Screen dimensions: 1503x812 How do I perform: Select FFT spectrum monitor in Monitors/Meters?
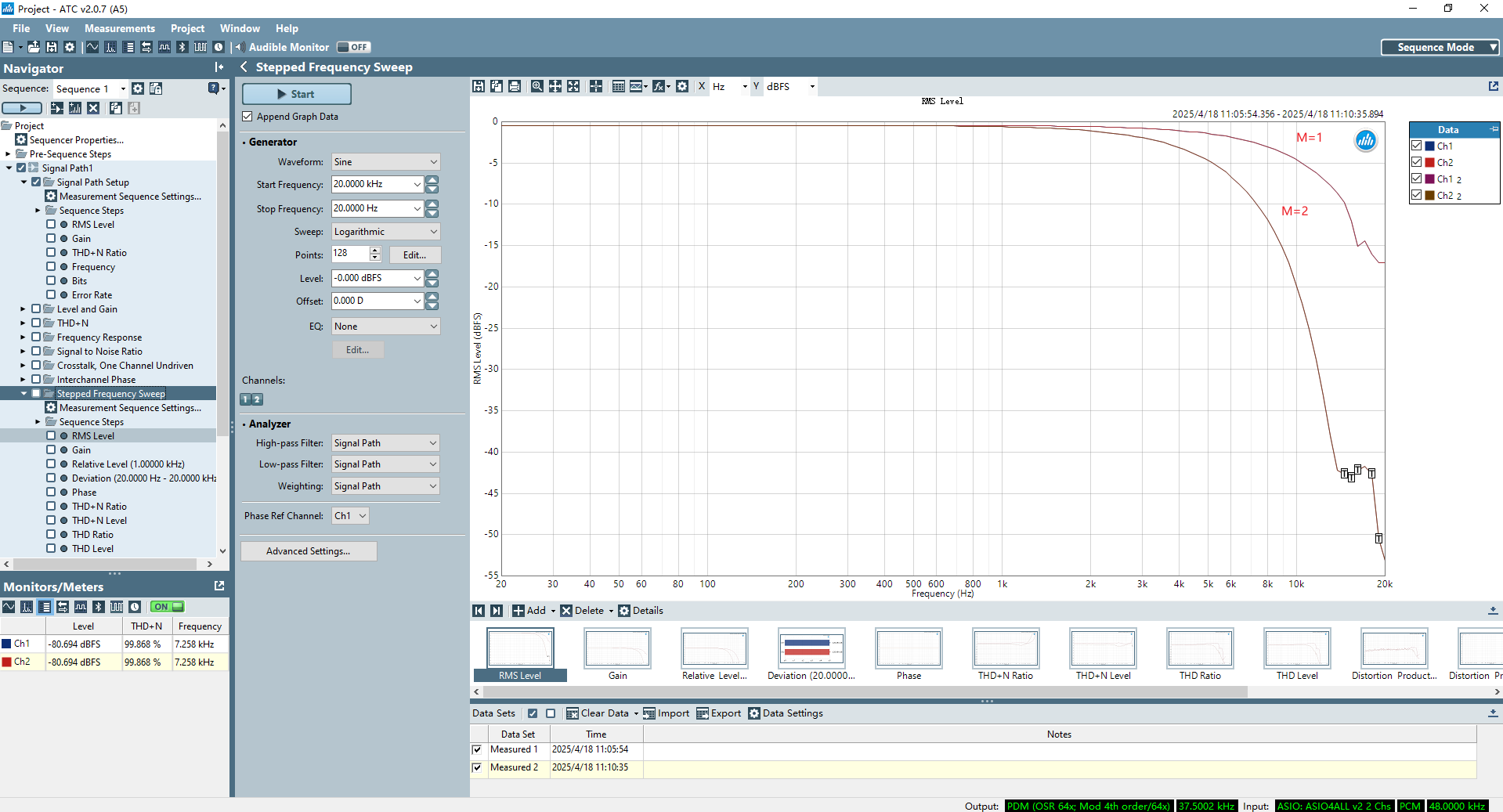click(x=27, y=607)
